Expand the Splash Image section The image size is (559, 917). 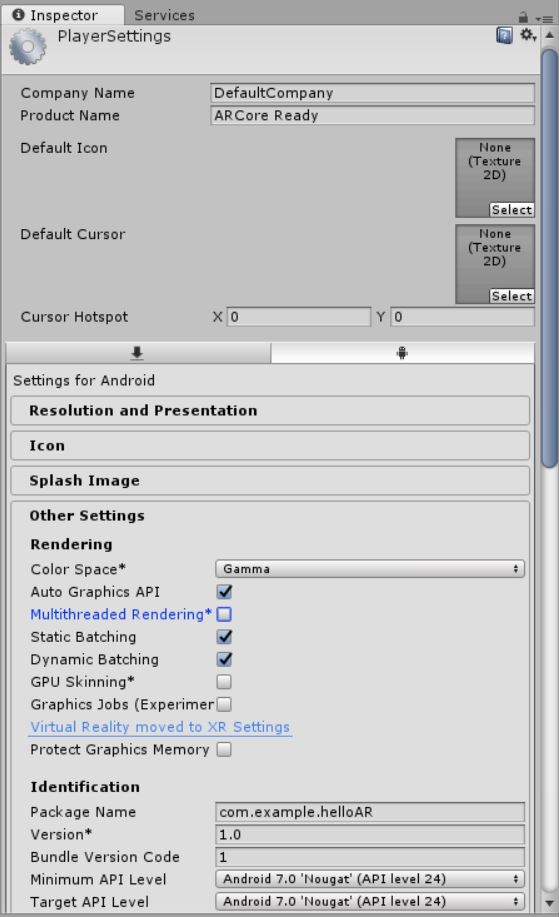270,481
